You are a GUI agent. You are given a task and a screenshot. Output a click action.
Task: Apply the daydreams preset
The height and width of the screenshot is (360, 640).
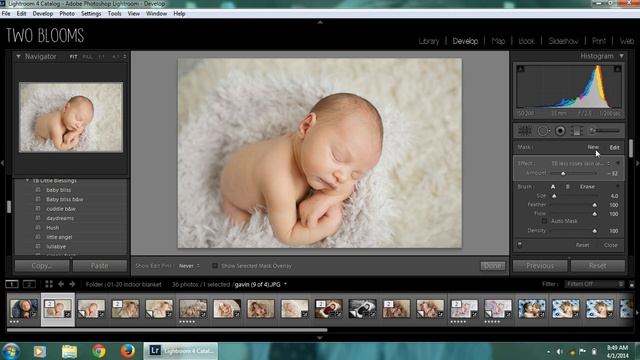60,218
